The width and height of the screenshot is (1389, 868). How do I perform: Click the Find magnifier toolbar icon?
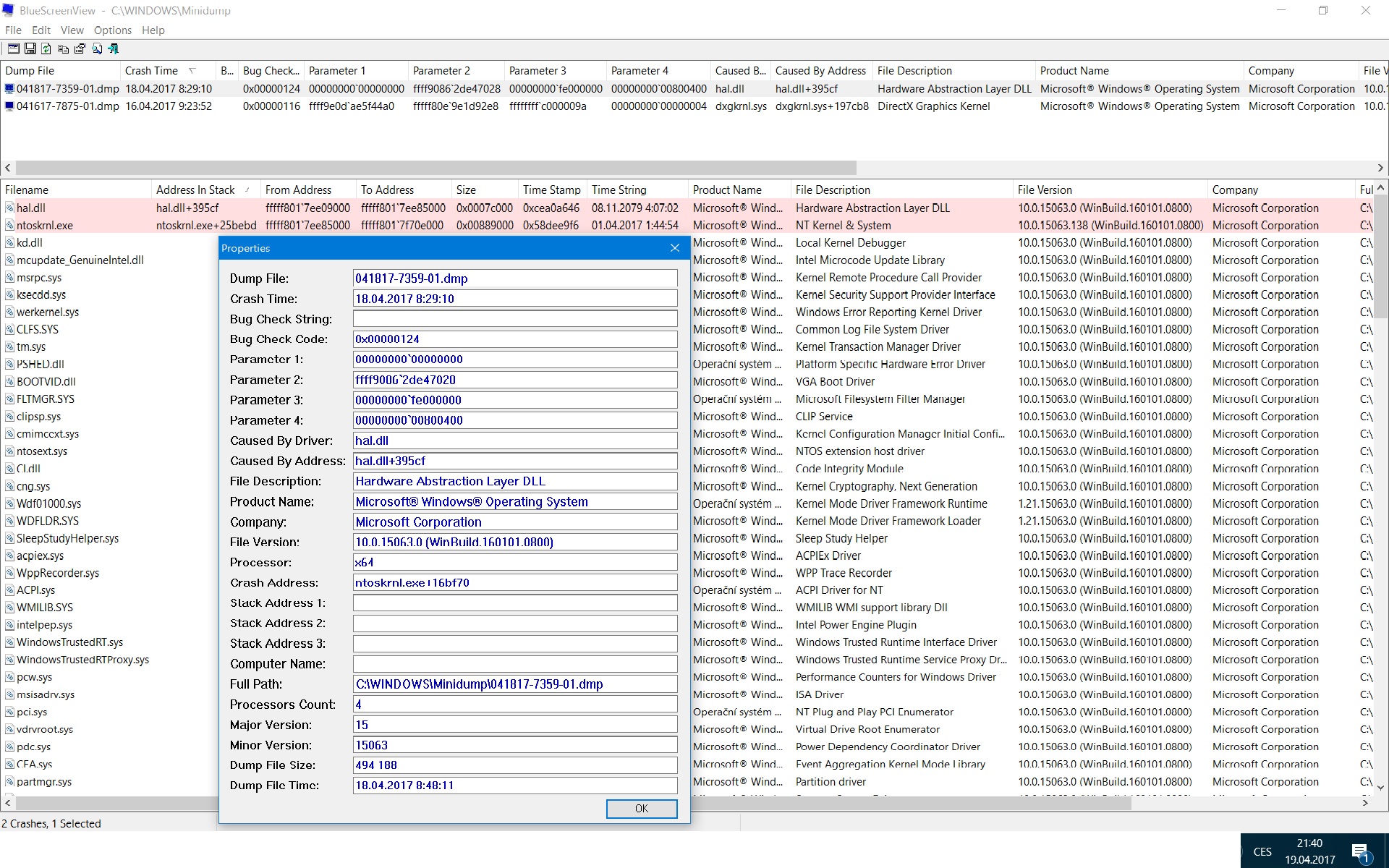click(x=97, y=48)
